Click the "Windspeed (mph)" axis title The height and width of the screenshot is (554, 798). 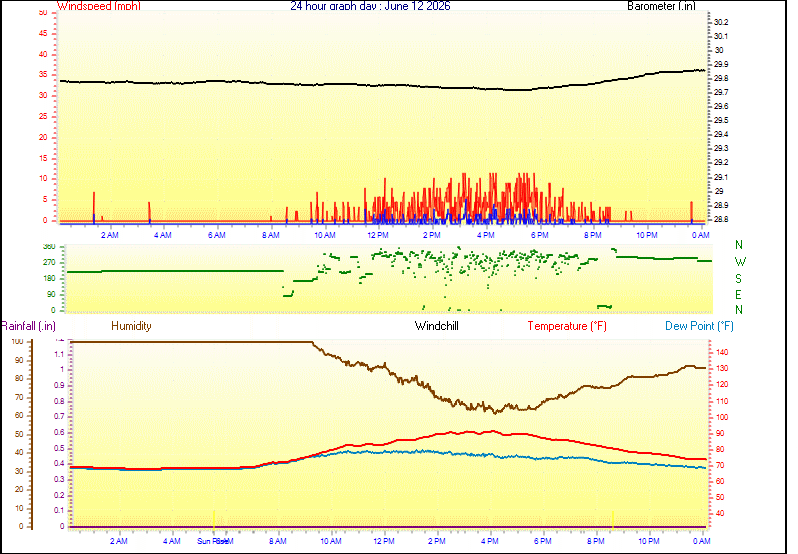point(99,6)
